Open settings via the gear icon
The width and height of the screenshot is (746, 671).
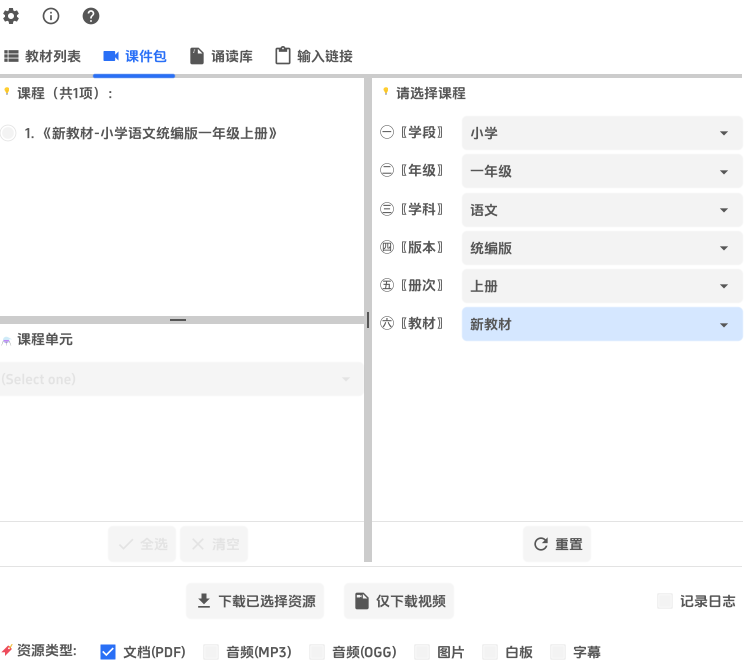tap(11, 16)
